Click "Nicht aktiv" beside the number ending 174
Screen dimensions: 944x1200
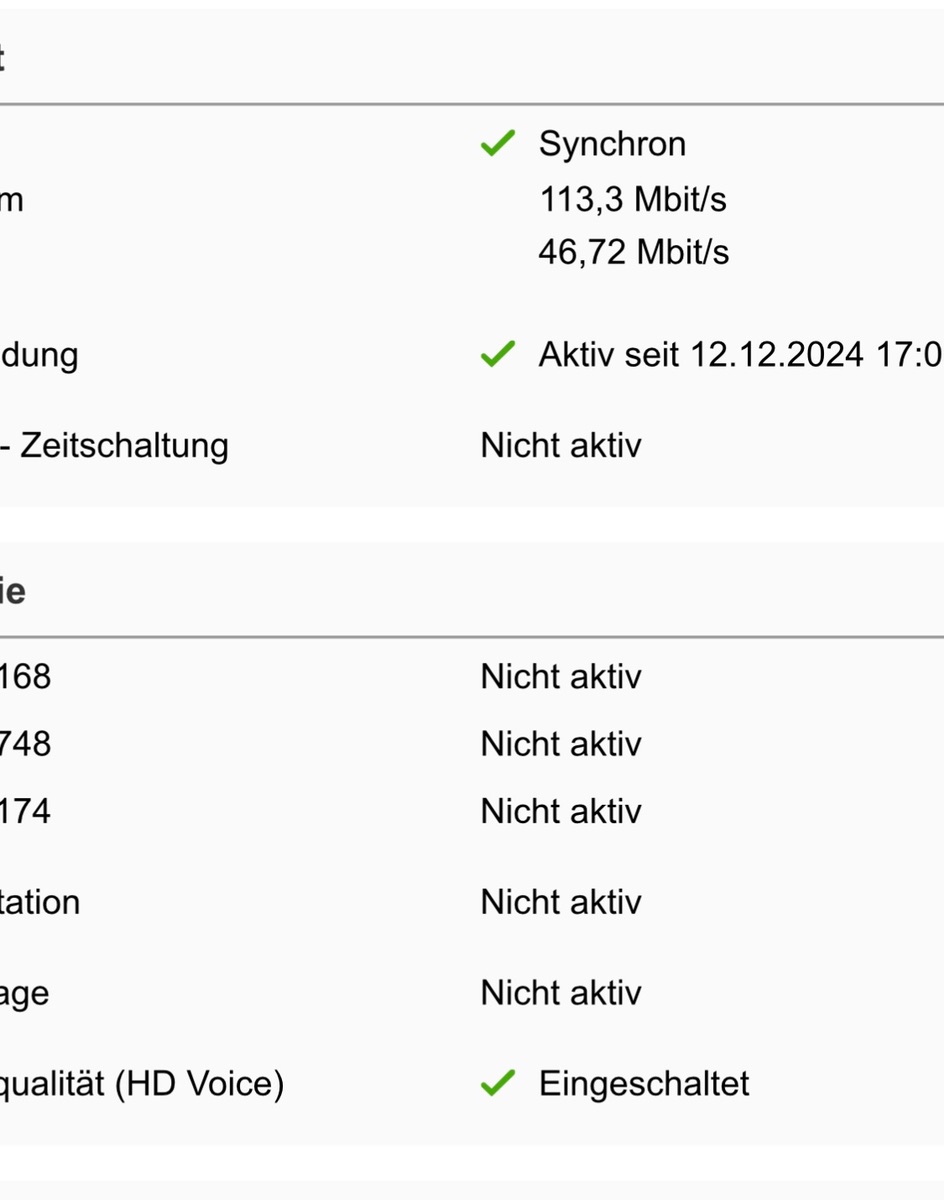tap(560, 811)
